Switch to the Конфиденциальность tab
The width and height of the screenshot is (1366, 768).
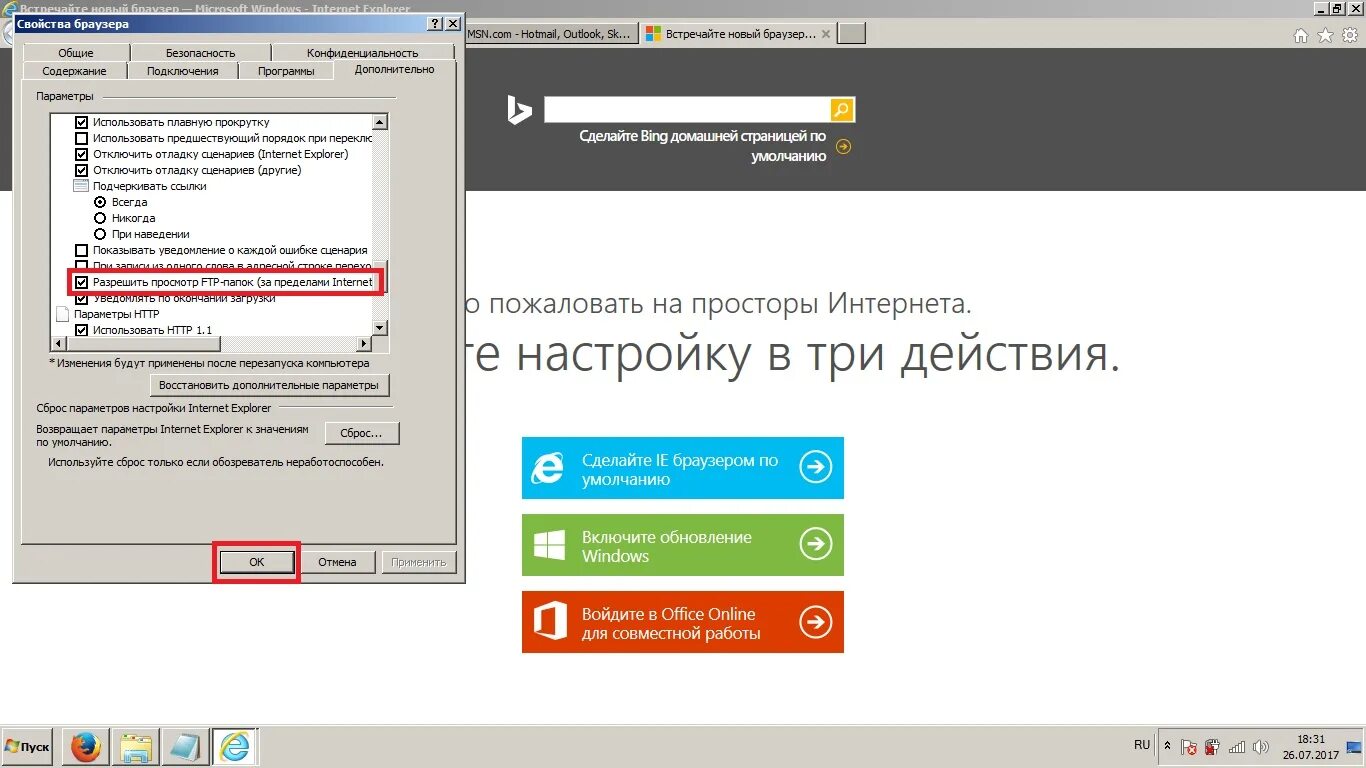point(362,53)
